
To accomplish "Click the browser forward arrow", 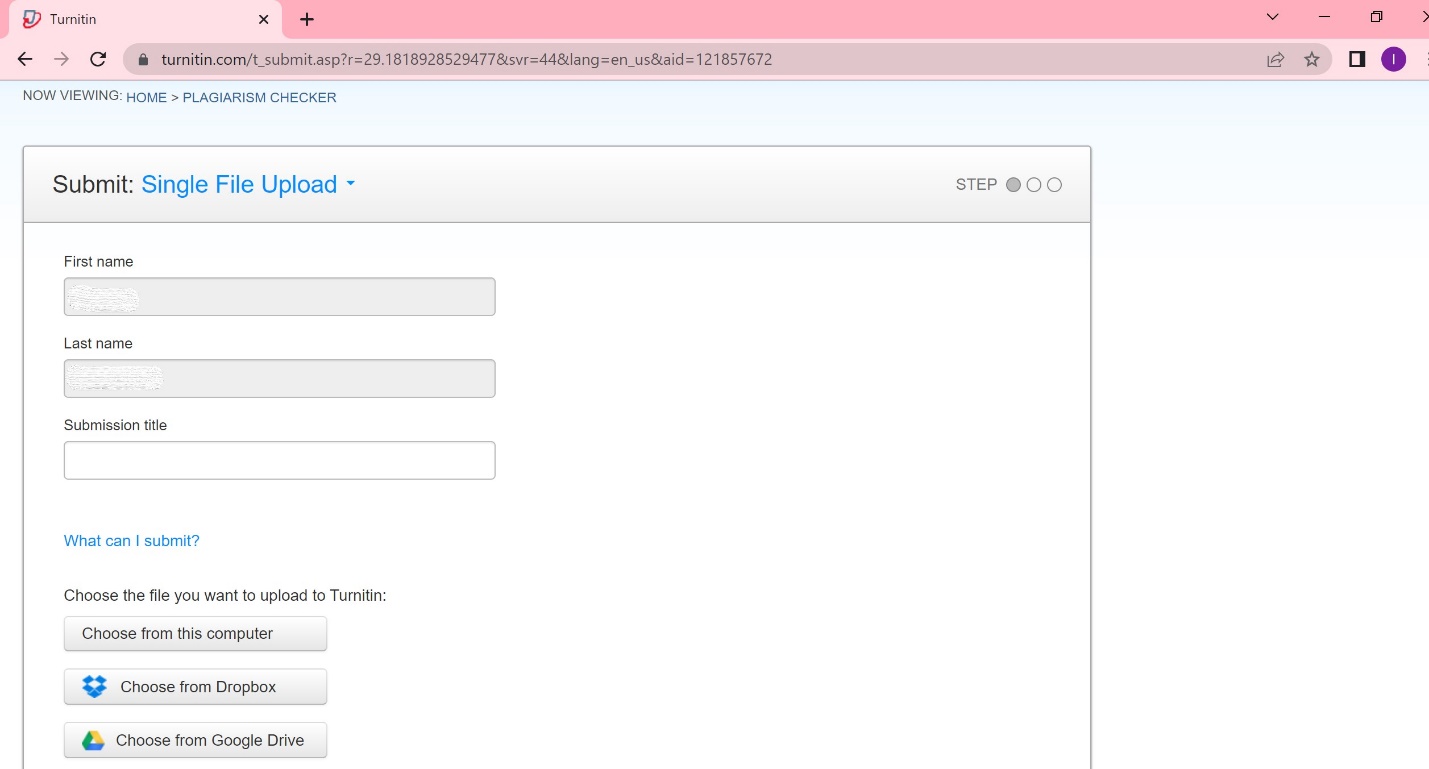I will 62,59.
